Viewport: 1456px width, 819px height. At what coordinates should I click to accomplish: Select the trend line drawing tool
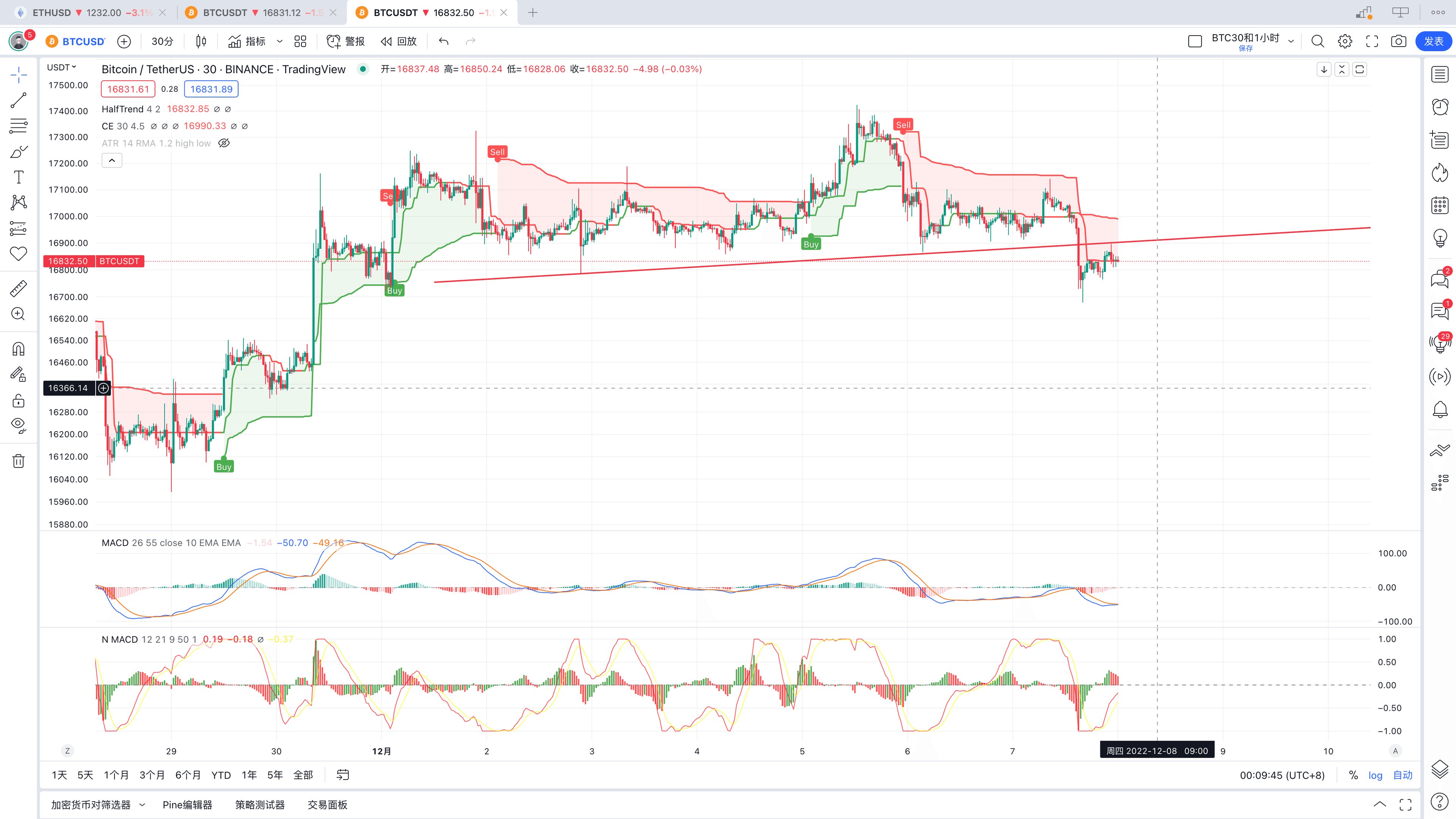(19, 100)
